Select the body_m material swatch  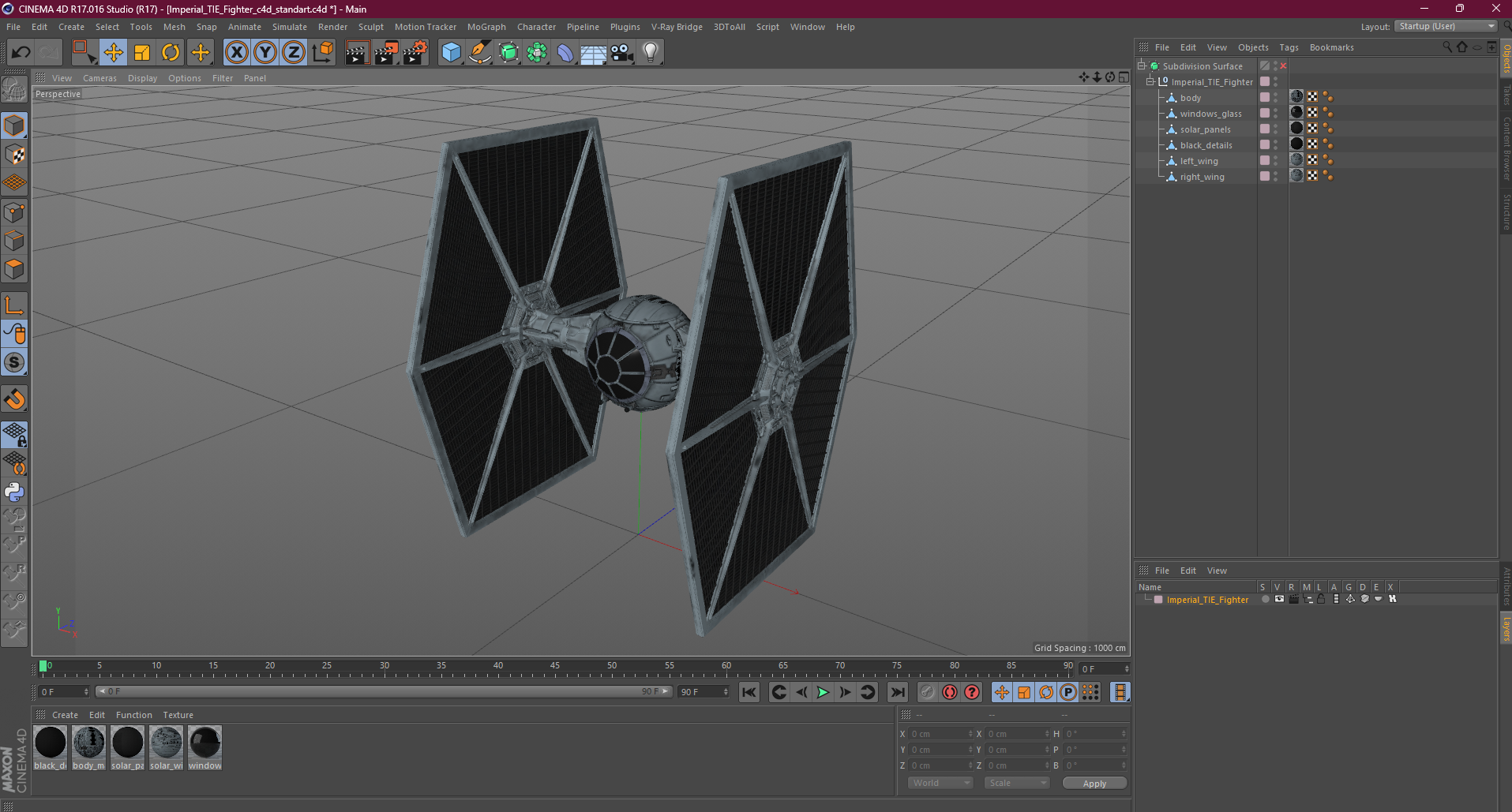[x=88, y=747]
